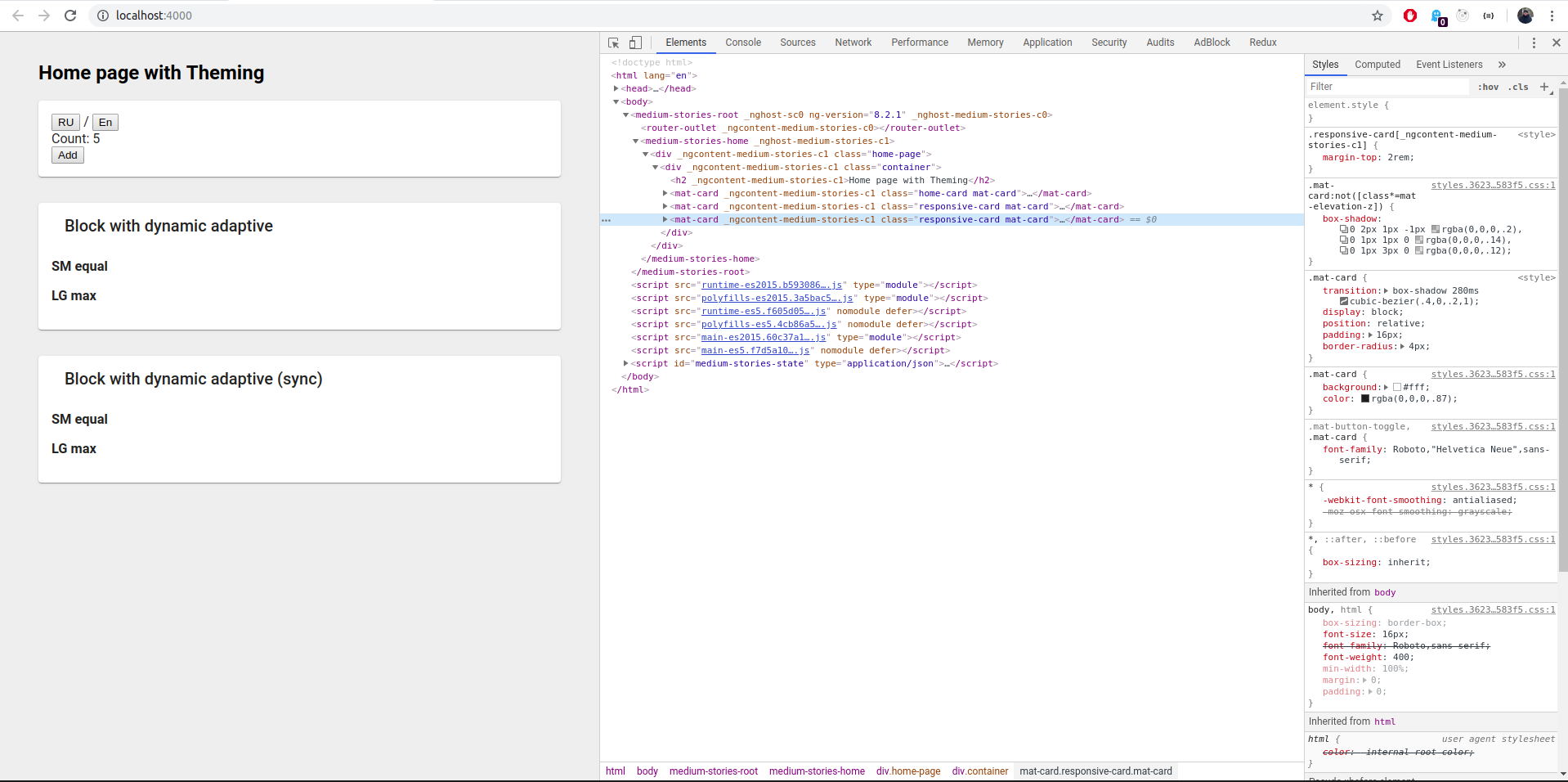Open the Network tab
Viewport: 1568px width, 782px height.
(853, 43)
